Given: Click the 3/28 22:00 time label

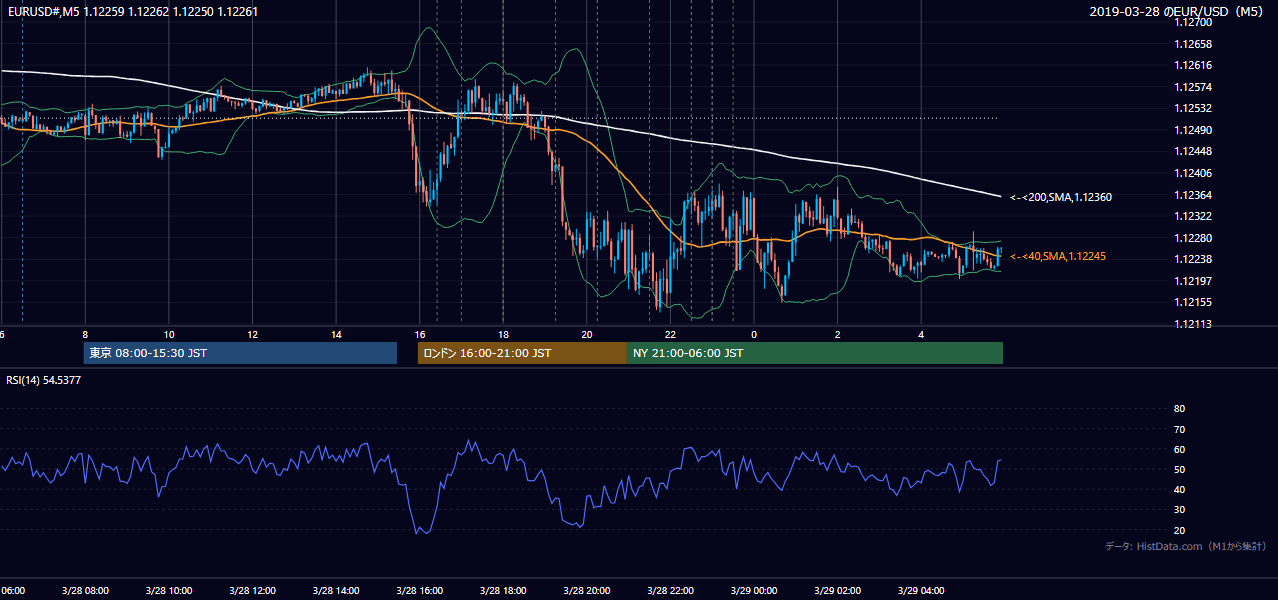Looking at the screenshot, I should point(671,590).
